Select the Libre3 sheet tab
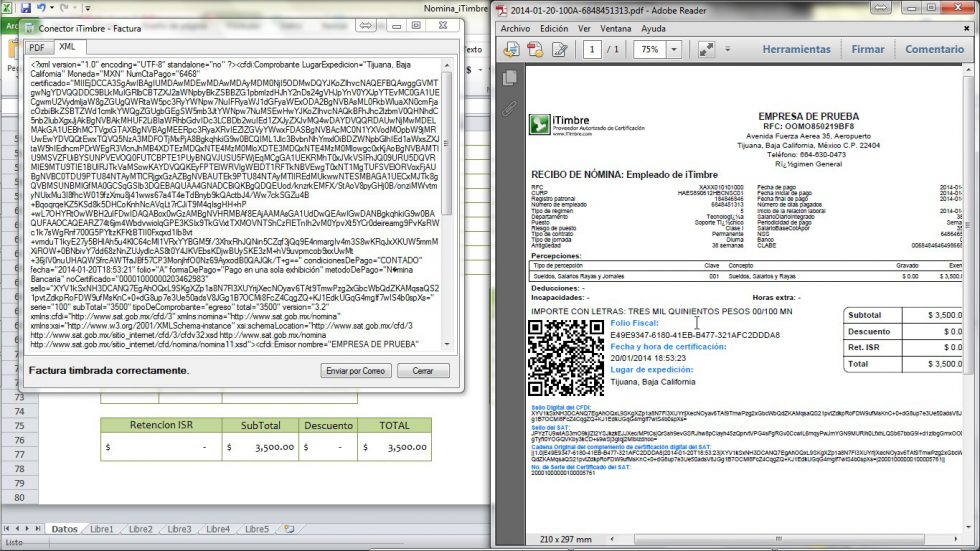This screenshot has width=980, height=551. click(179, 529)
